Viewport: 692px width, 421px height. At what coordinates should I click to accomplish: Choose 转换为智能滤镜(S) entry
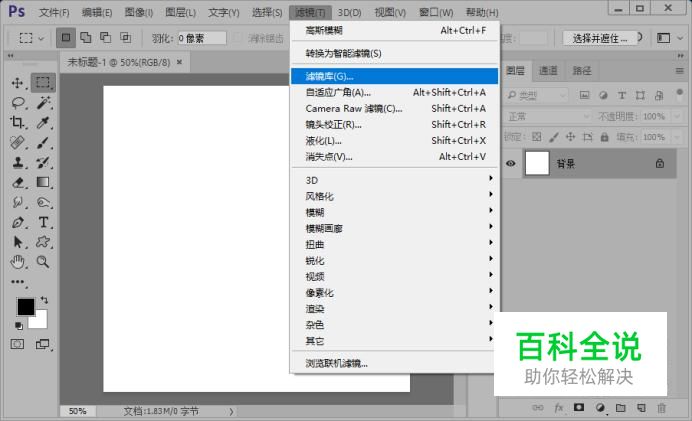click(394, 53)
